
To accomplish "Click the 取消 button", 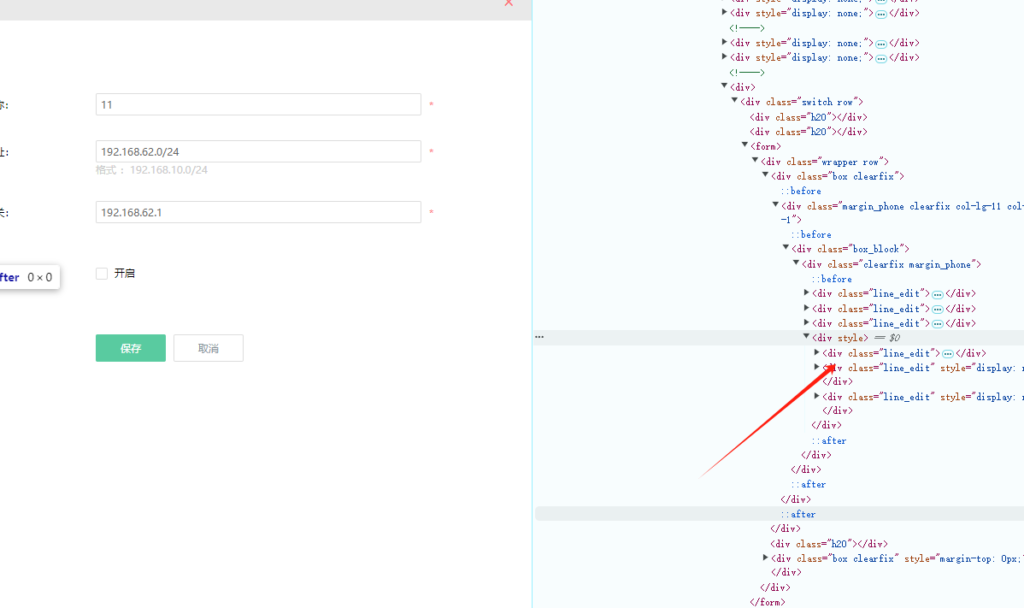I will coord(208,348).
